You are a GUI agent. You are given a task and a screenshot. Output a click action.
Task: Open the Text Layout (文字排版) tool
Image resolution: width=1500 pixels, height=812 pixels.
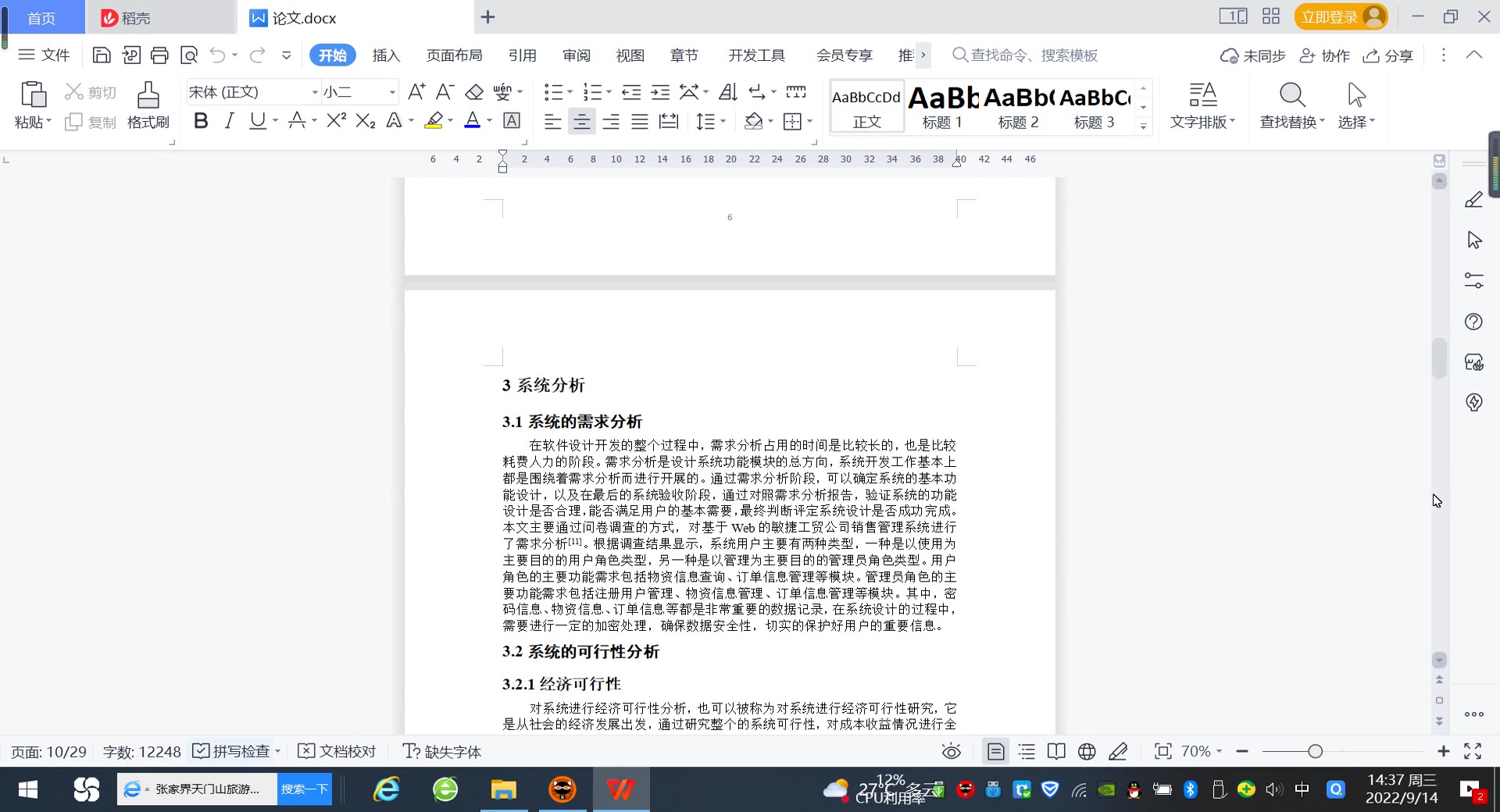[1202, 105]
